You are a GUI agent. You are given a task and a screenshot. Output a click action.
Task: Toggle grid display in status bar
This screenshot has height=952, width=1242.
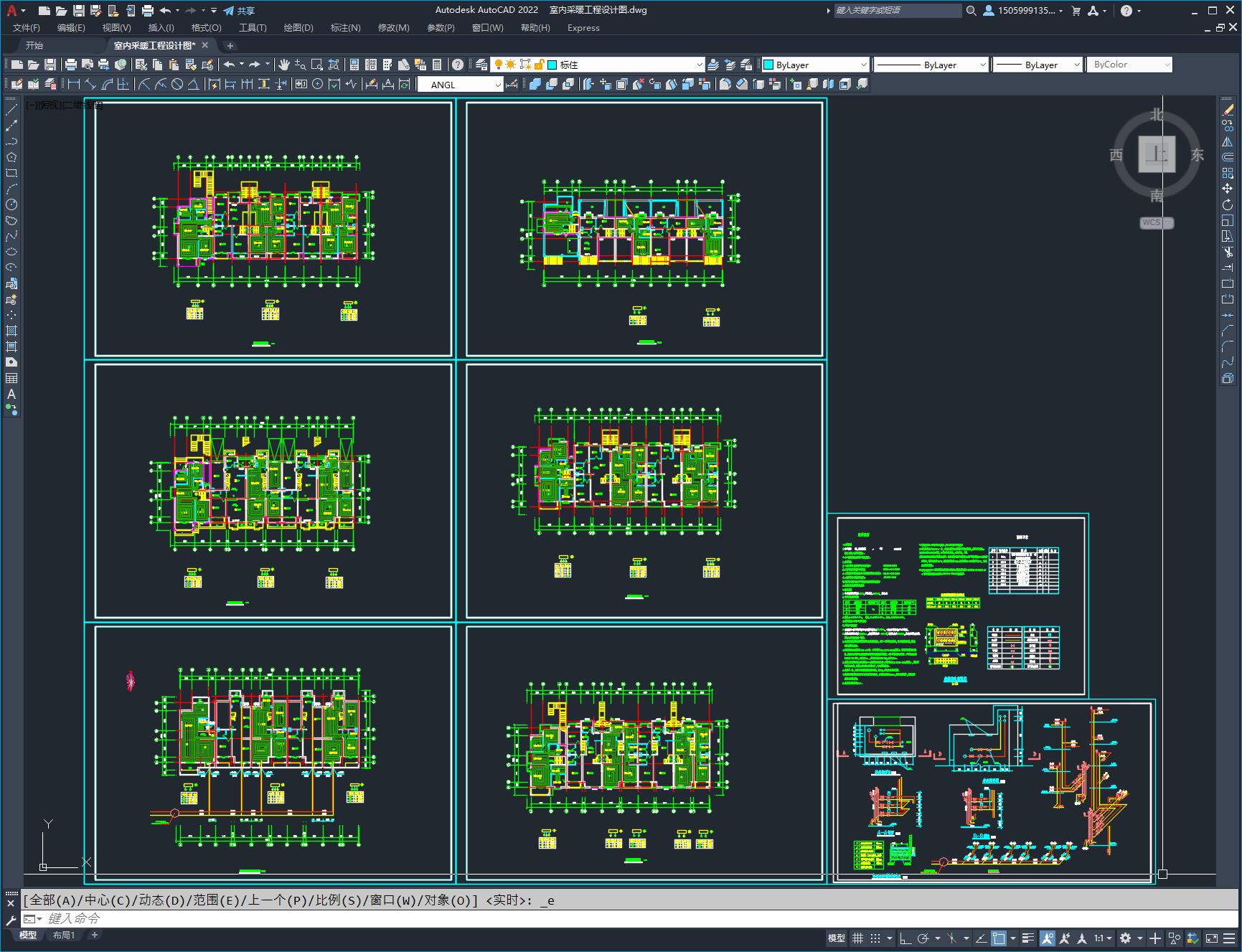coord(857,938)
